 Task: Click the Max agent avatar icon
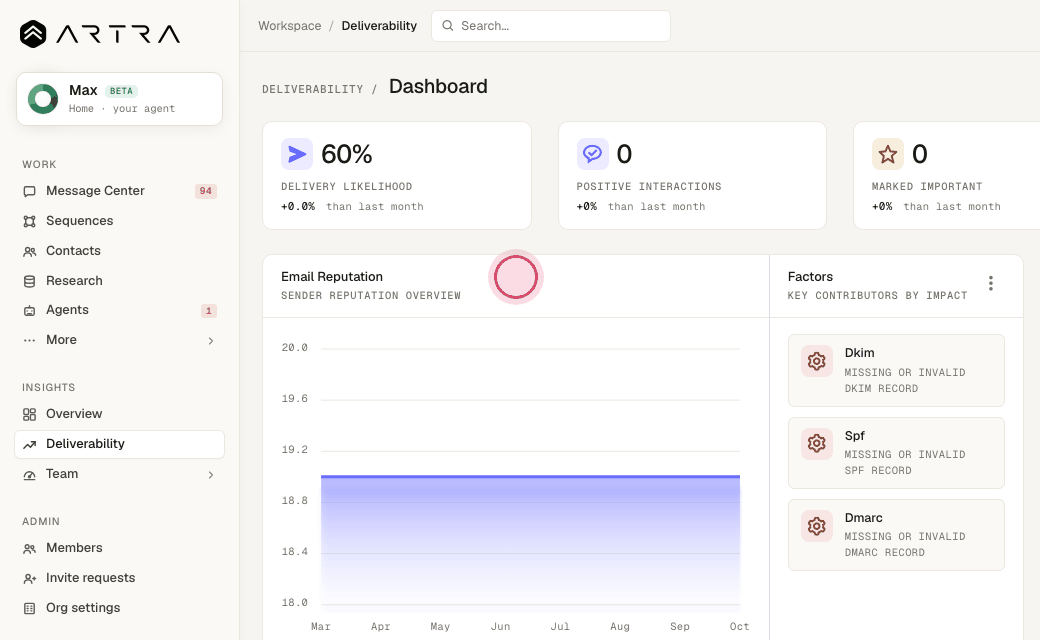pos(43,99)
